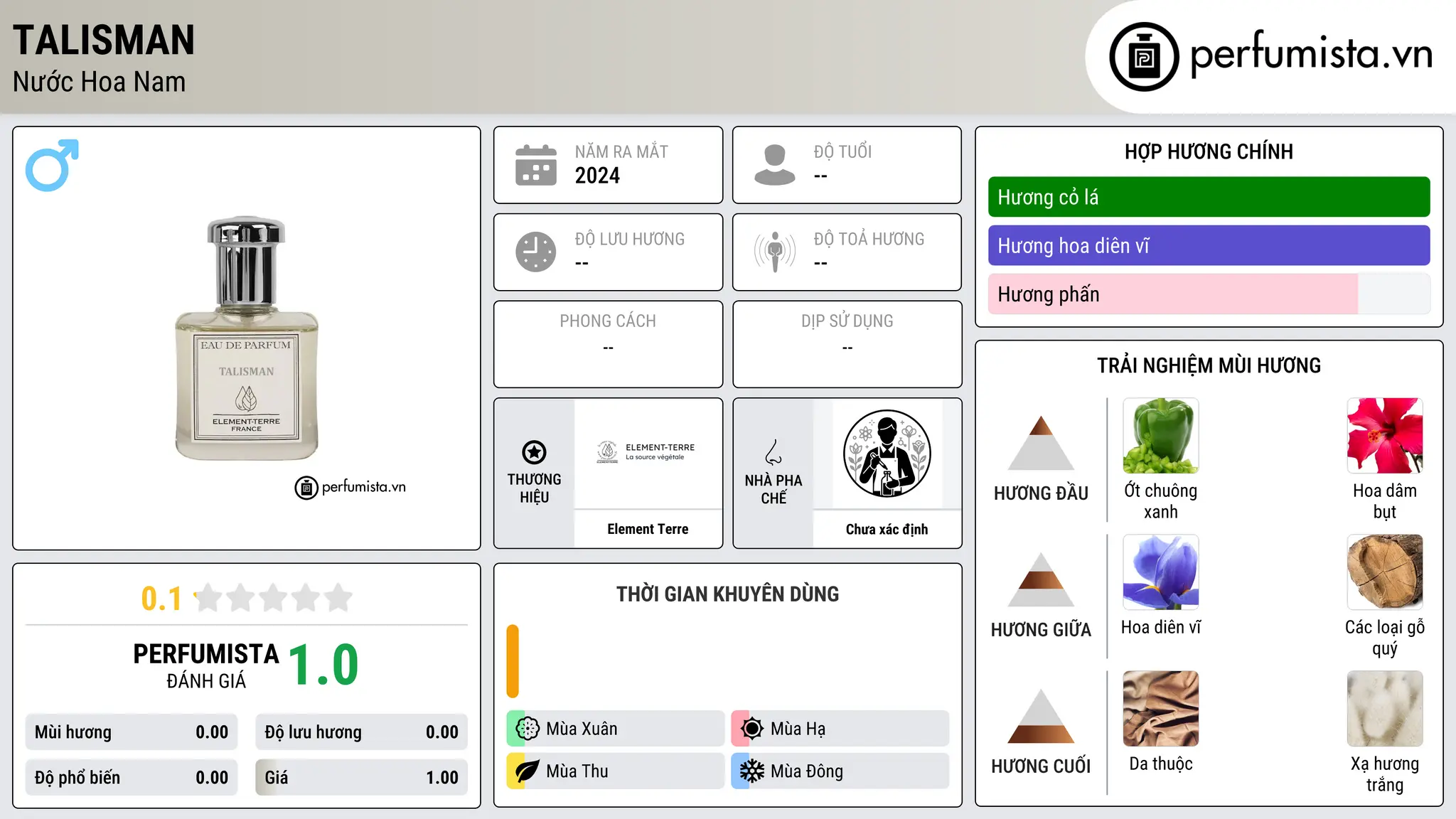
Task: Click the TALISMAN title heading
Action: coord(104,40)
